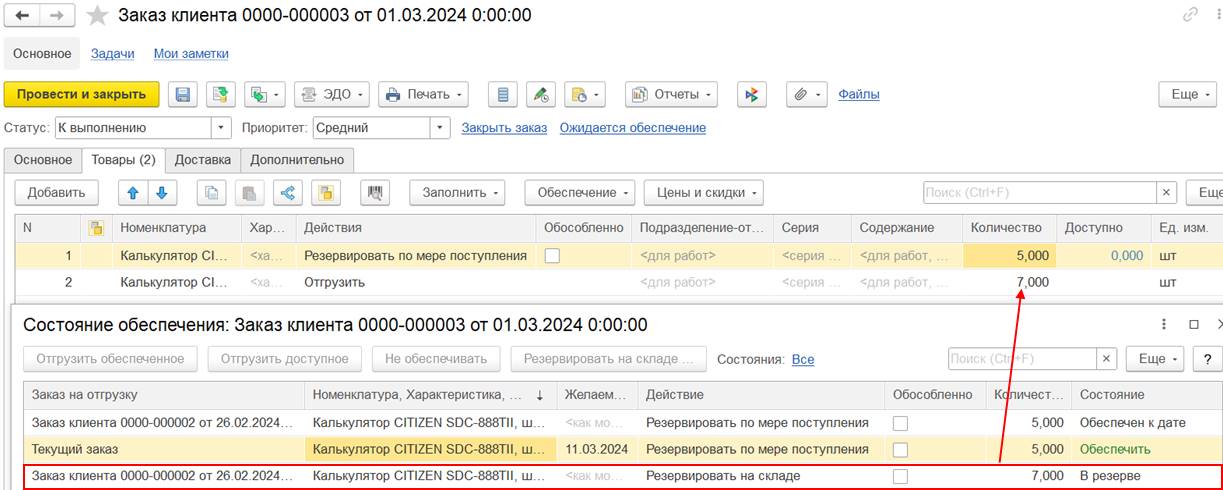Paste rows icon in the goods toolbar
This screenshot has height=490, width=1223.
pyautogui.click(x=250, y=193)
